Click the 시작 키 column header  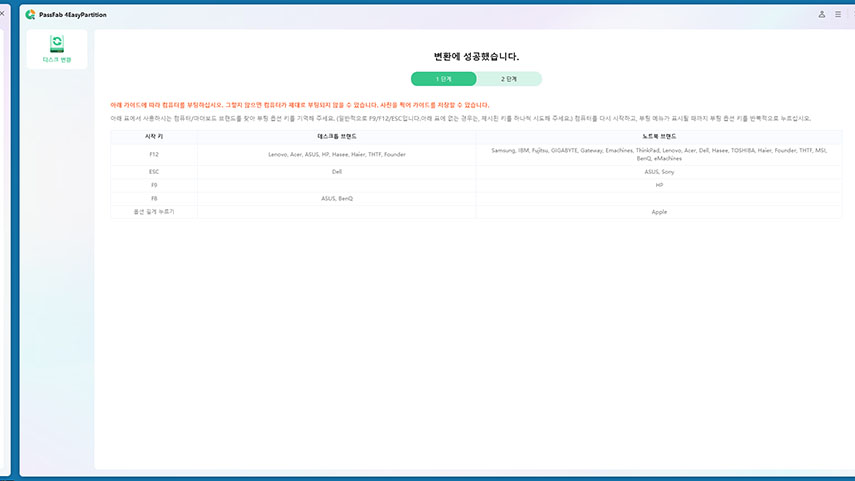tap(154, 135)
